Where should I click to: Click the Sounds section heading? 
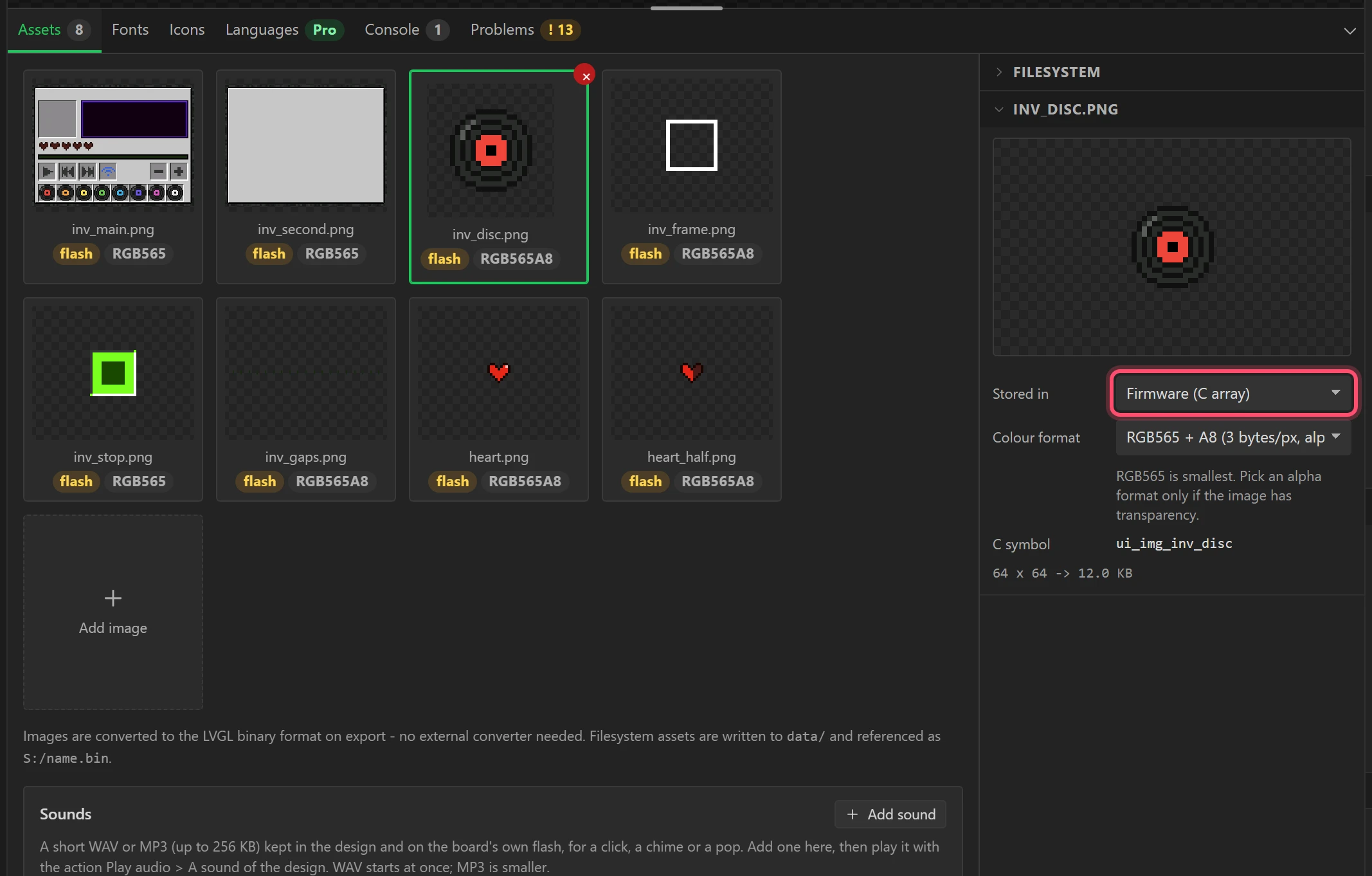click(66, 814)
